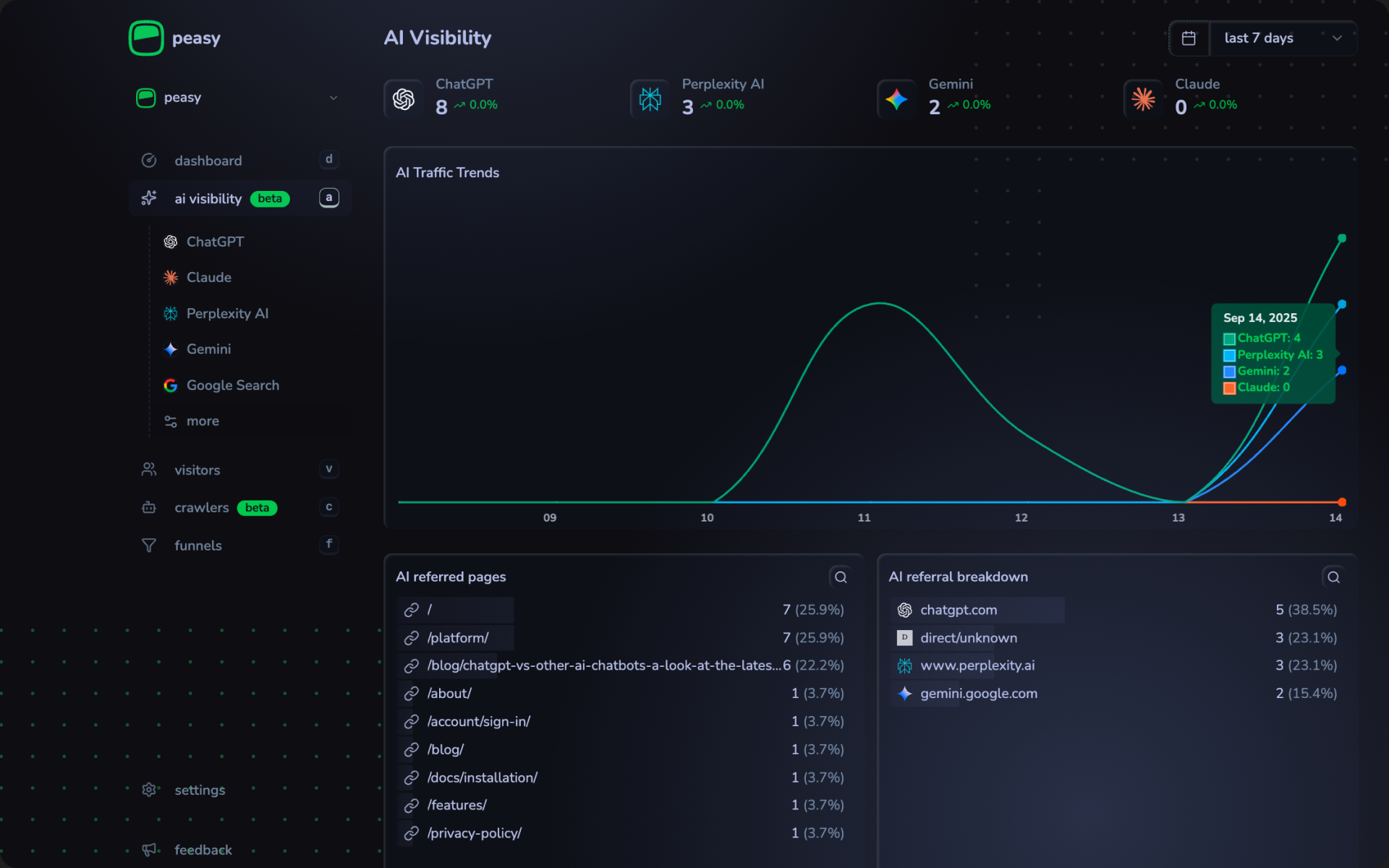
Task: Click the calendar icon beside the date range
Action: [x=1188, y=38]
